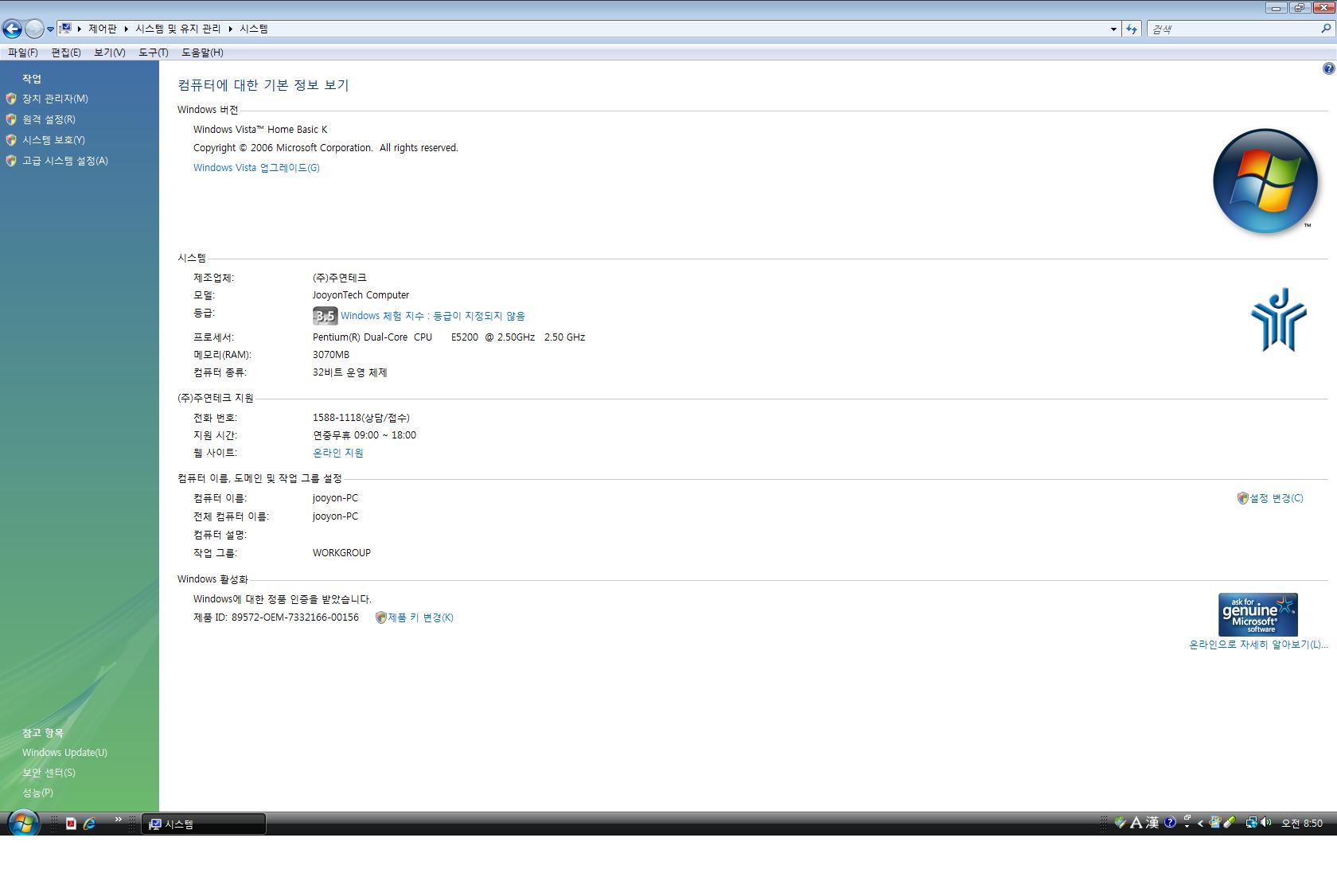Viewport: 1337px width, 896px height.
Task: Click the 漢 Hanja conversion icon
Action: pyautogui.click(x=1152, y=823)
